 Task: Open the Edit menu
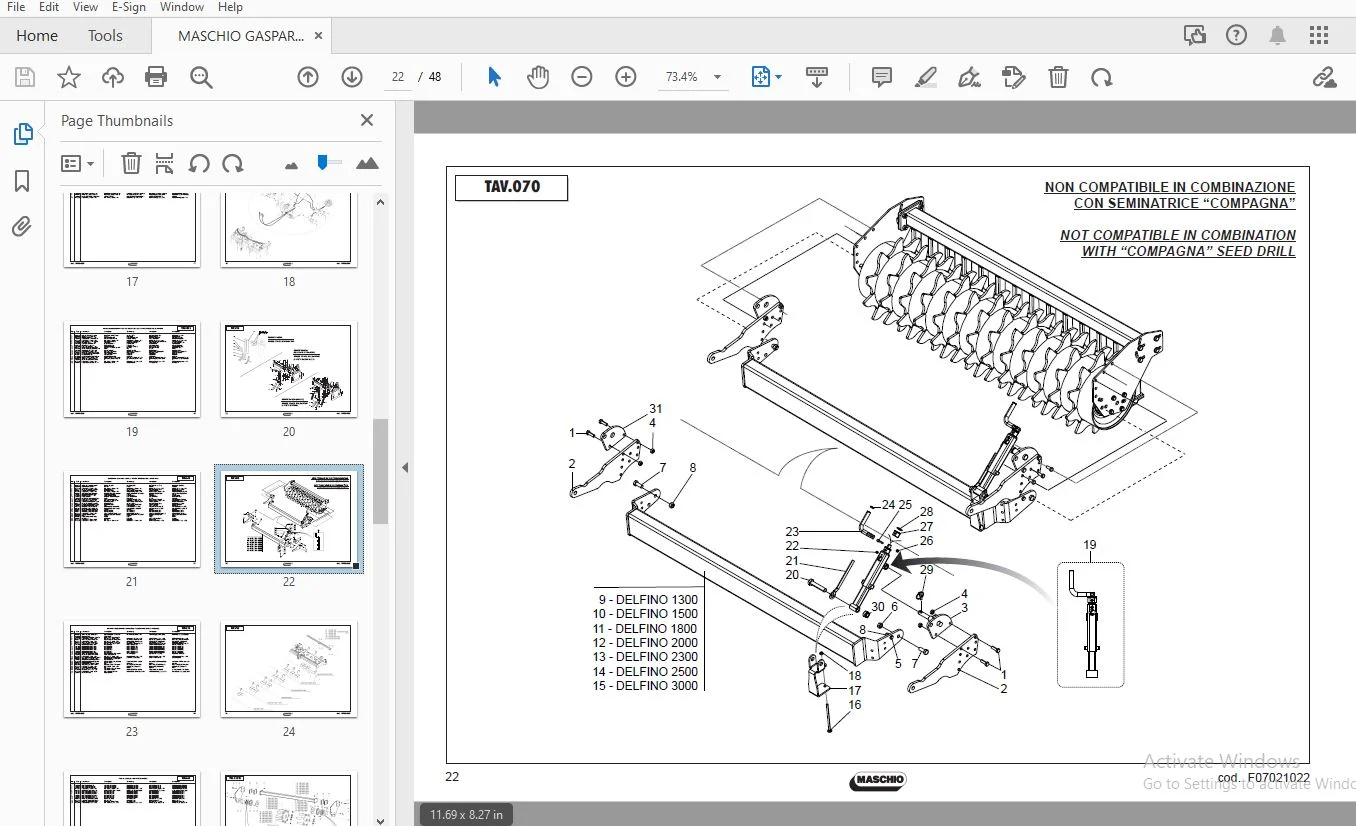coord(49,7)
